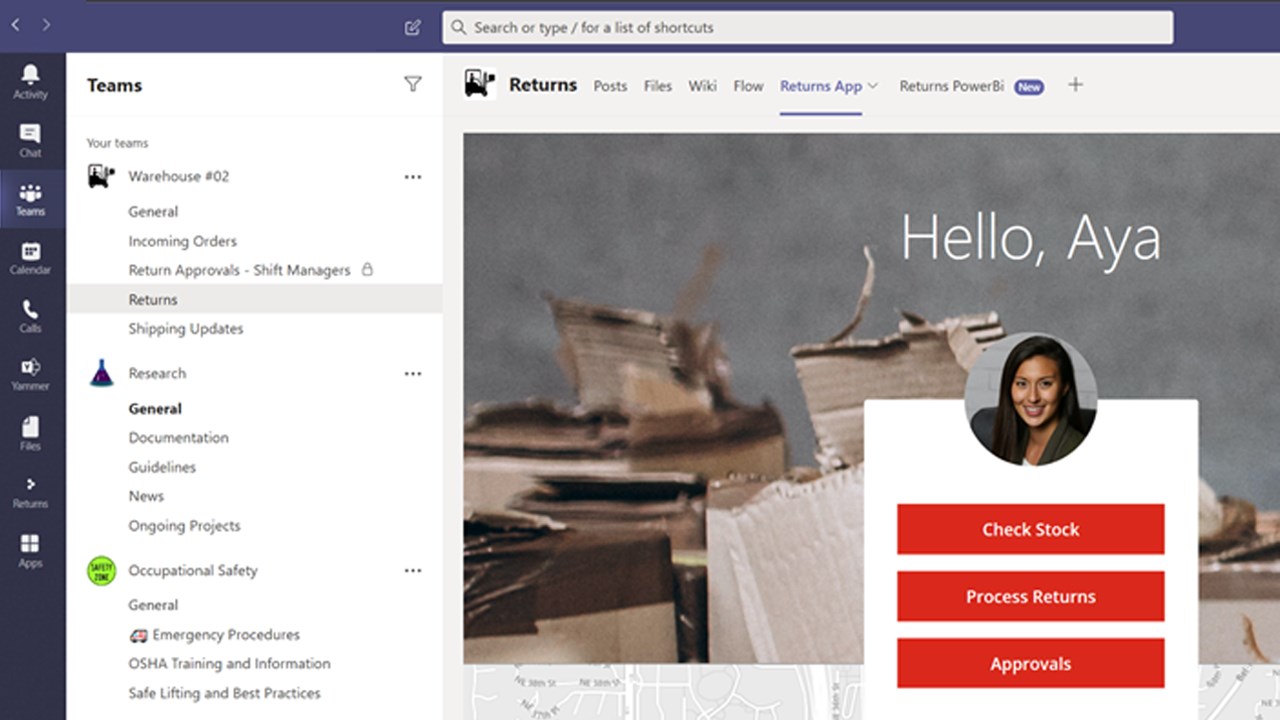The height and width of the screenshot is (720, 1280).
Task: Open the Ongoing Projects channel
Action: (x=184, y=525)
